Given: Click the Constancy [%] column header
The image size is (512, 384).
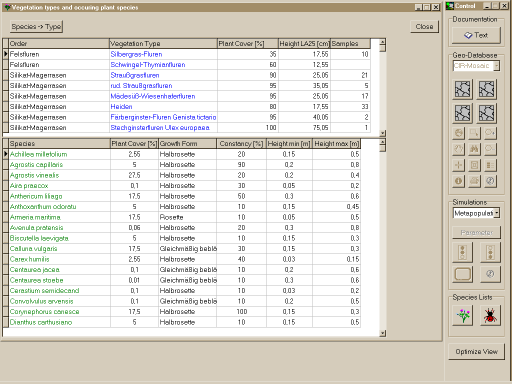Looking at the screenshot, I should [241, 144].
